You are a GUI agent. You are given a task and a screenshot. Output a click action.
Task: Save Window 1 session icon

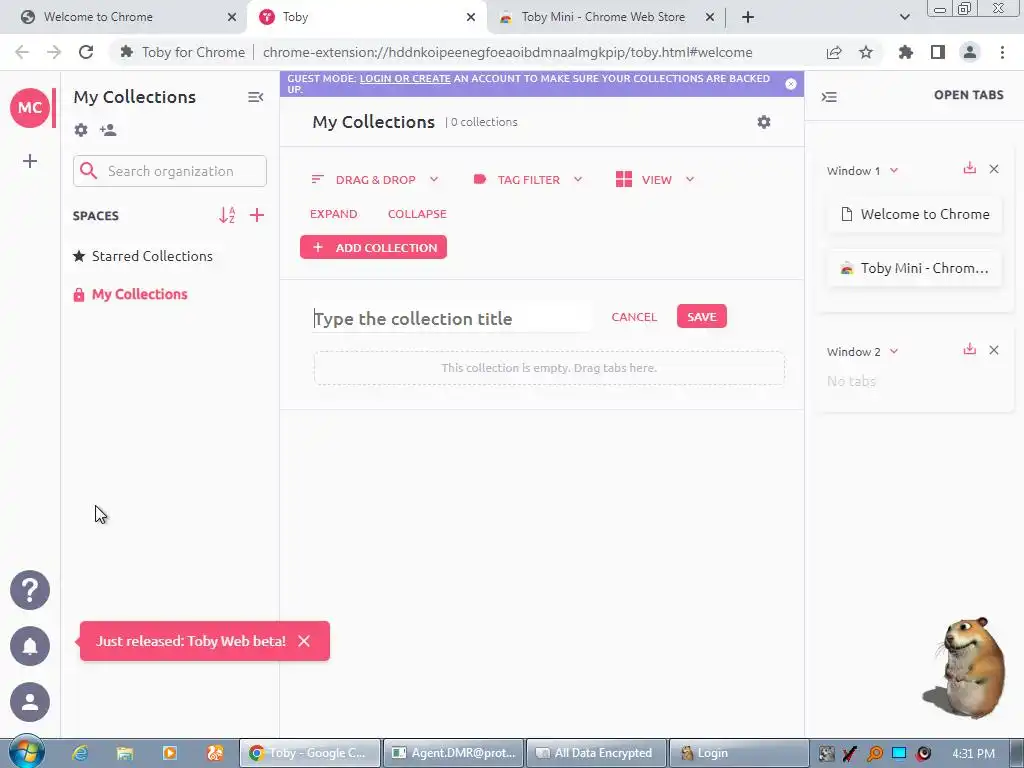coord(970,168)
